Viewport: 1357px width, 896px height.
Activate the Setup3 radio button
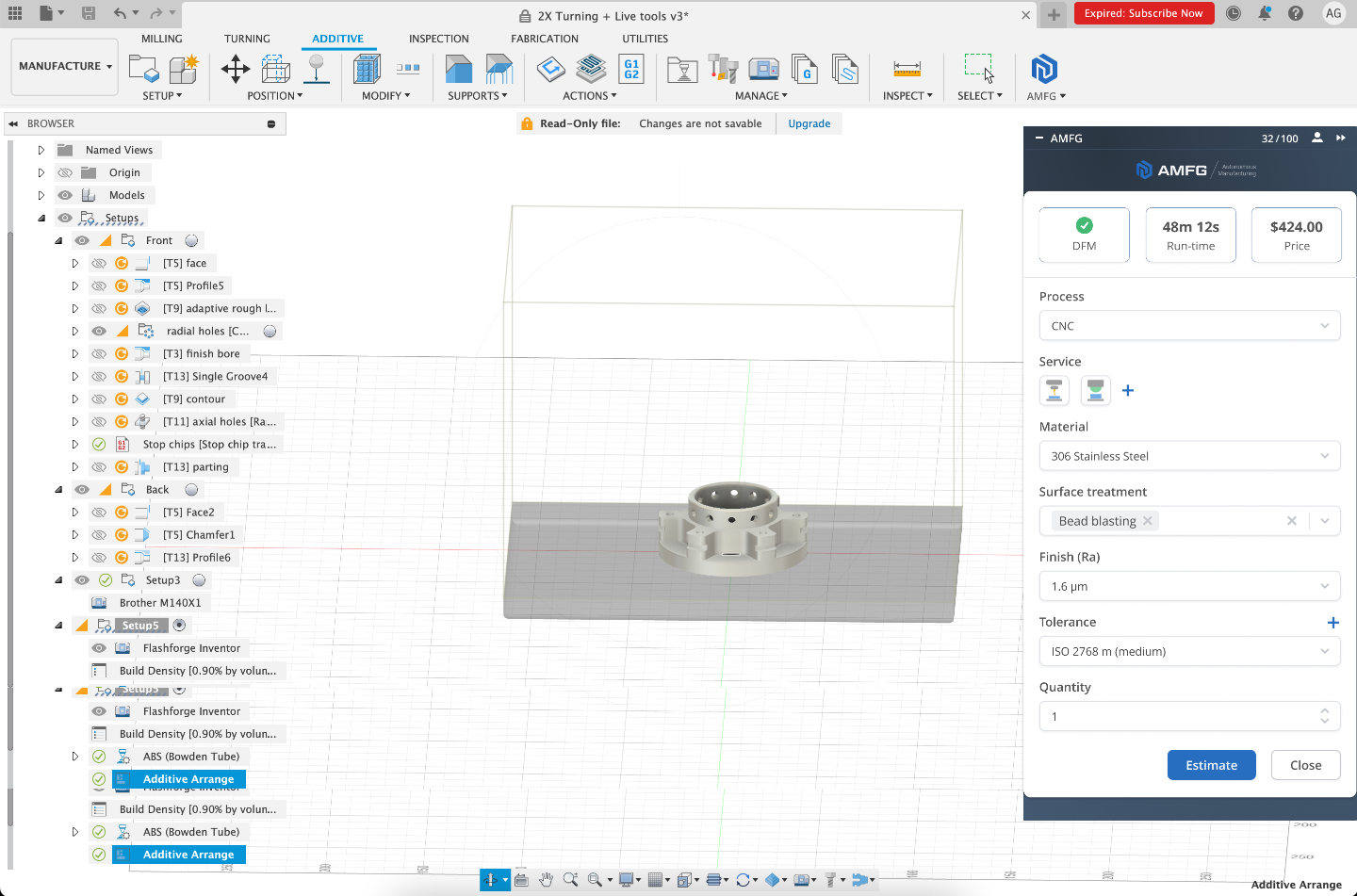tap(199, 580)
